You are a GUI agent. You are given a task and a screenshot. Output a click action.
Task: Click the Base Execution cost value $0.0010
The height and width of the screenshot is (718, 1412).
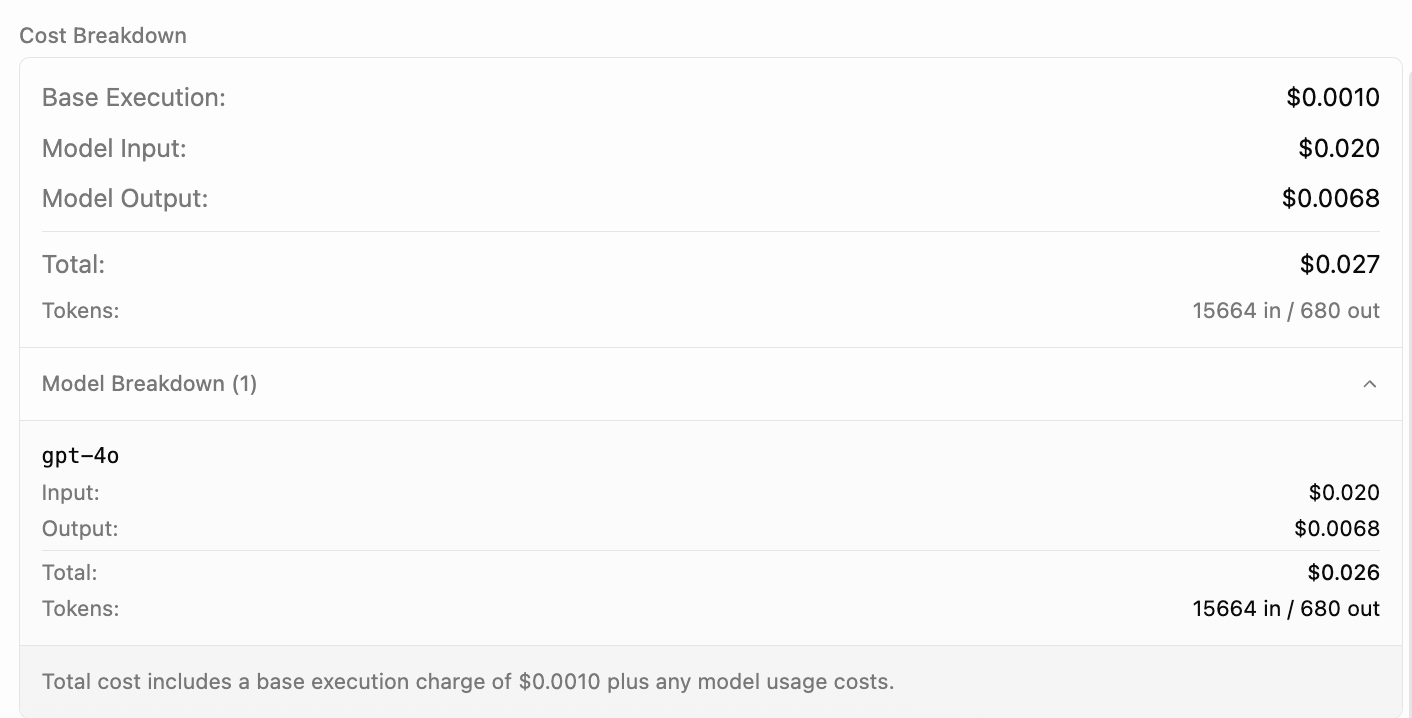pyautogui.click(x=1333, y=97)
